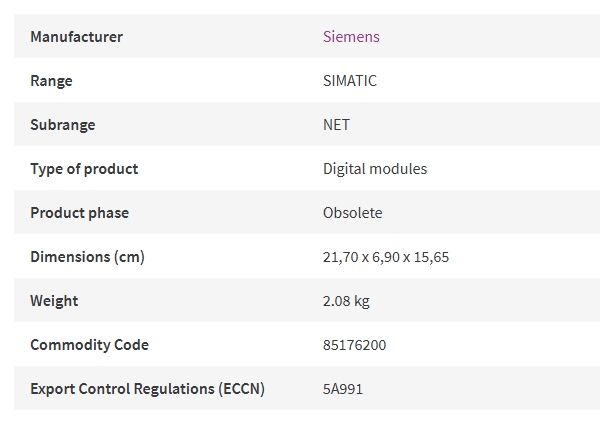The width and height of the screenshot is (614, 424).
Task: Select the Digital modules value
Action: (x=375, y=169)
